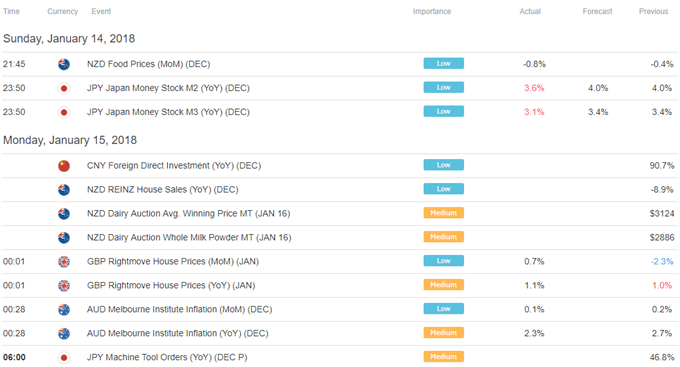Click the UK flag beside Rightmove House Prices (MoM)
This screenshot has height=367, width=680.
64,262
